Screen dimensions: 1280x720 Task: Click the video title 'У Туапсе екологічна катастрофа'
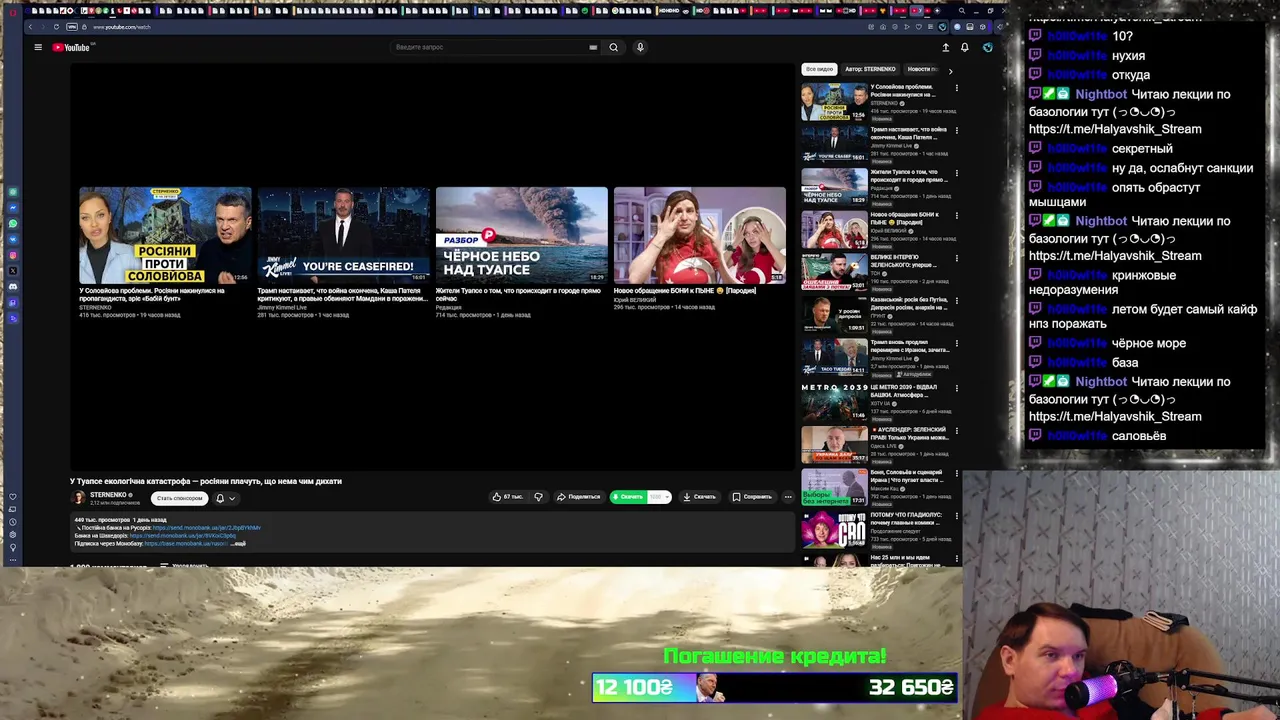[206, 481]
